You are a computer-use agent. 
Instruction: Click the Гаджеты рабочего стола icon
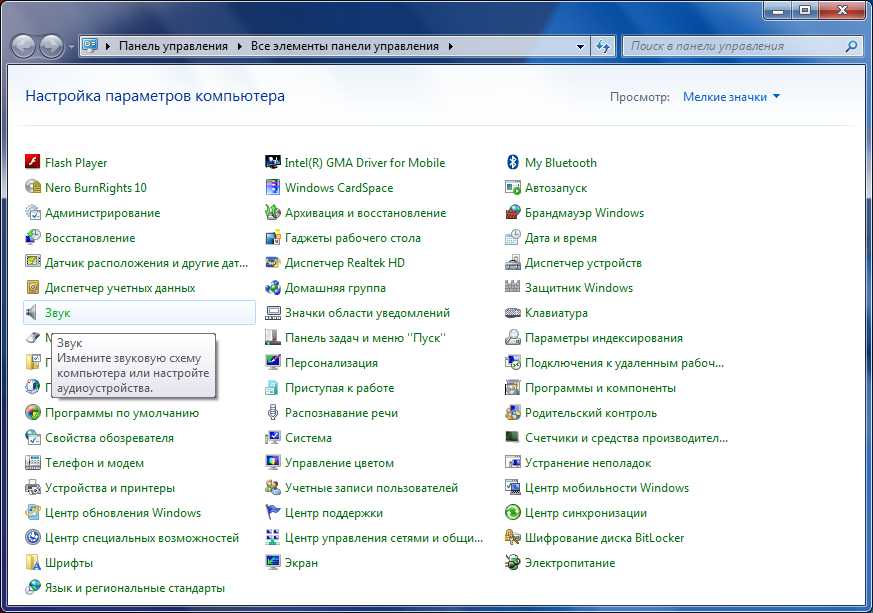(273, 237)
